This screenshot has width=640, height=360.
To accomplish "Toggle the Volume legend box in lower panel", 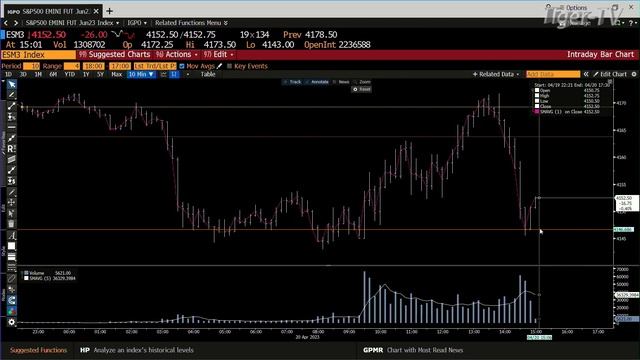I will [26, 273].
